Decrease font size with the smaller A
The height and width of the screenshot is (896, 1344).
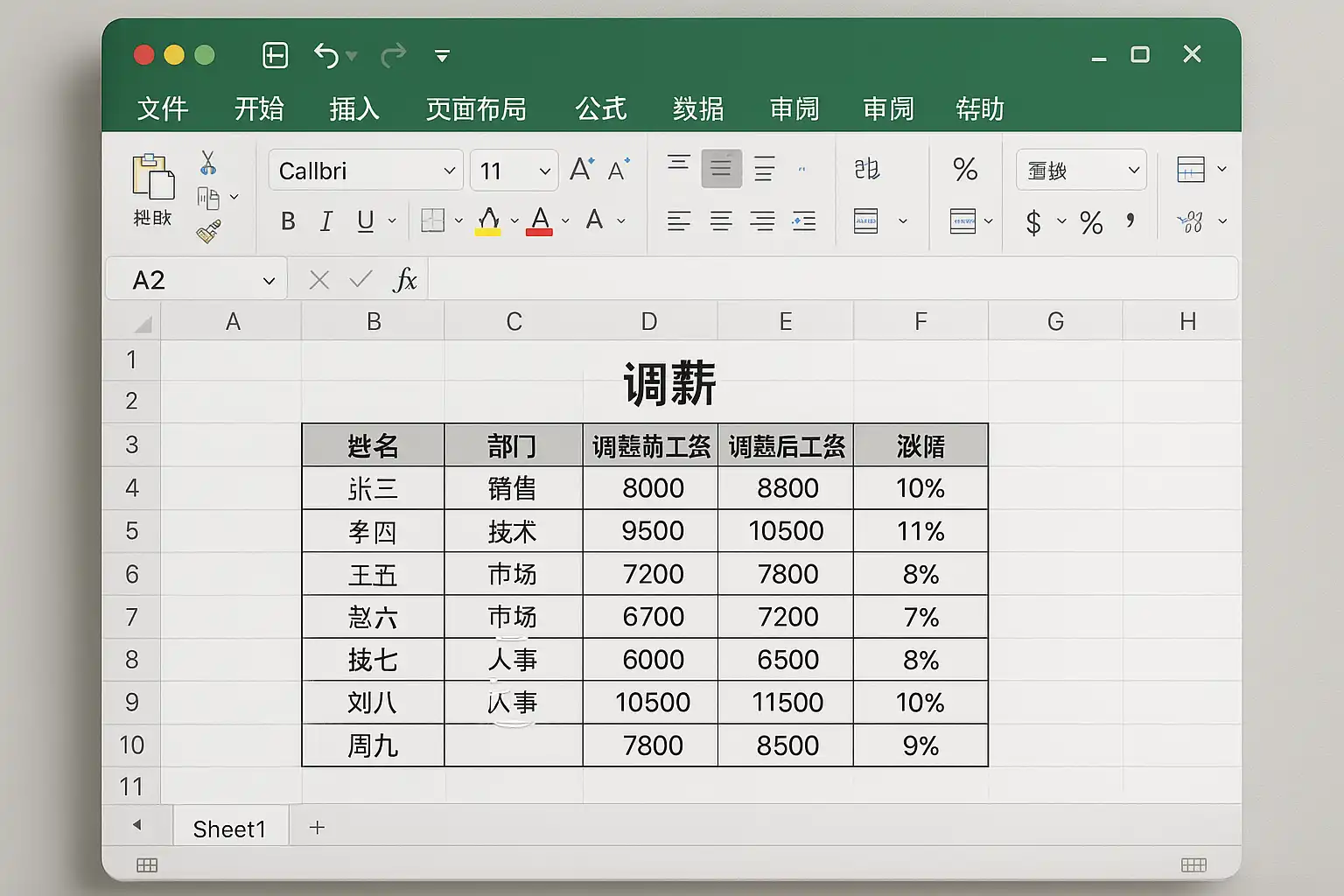(x=619, y=170)
